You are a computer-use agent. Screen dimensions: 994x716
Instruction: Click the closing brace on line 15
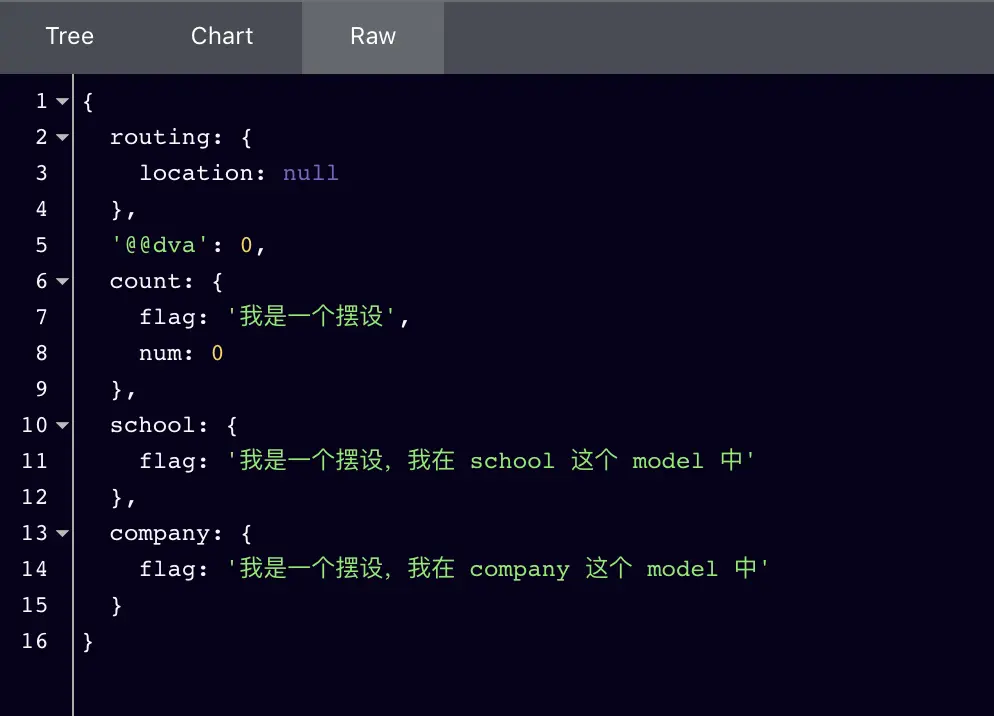(x=116, y=606)
